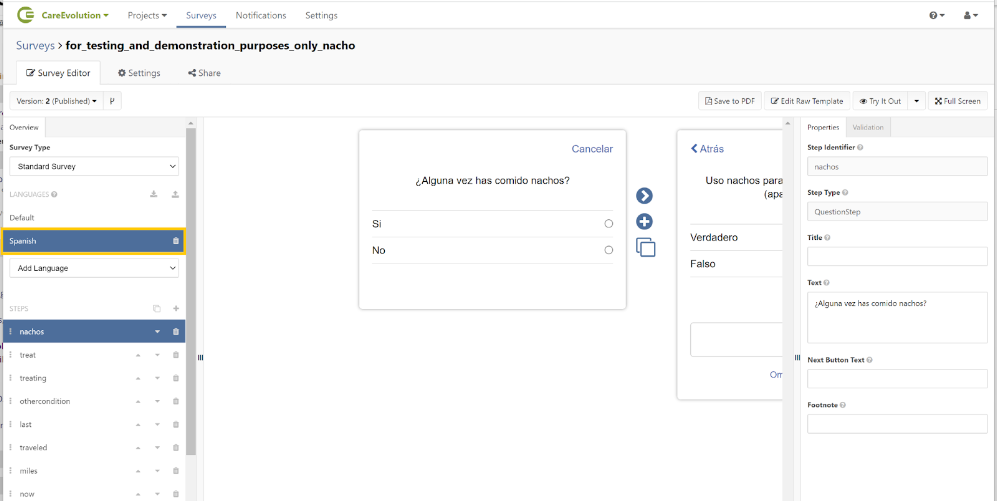This screenshot has height=501, width=997.
Task: Select the 'No' radio button
Action: pos(608,250)
